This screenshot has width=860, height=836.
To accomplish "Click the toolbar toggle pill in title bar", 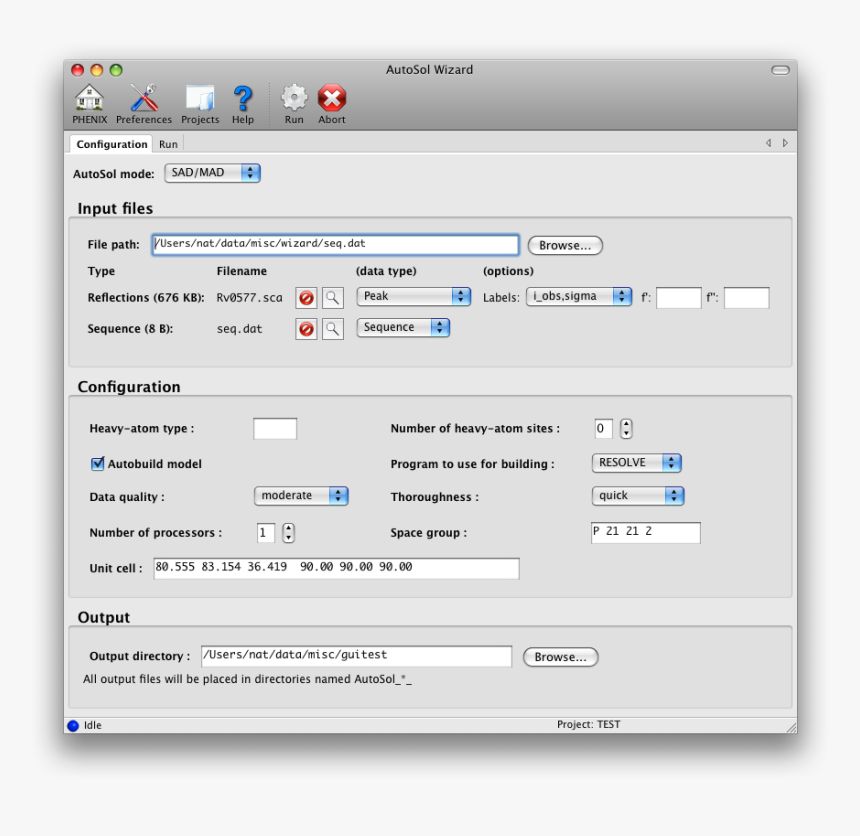I will point(780,70).
